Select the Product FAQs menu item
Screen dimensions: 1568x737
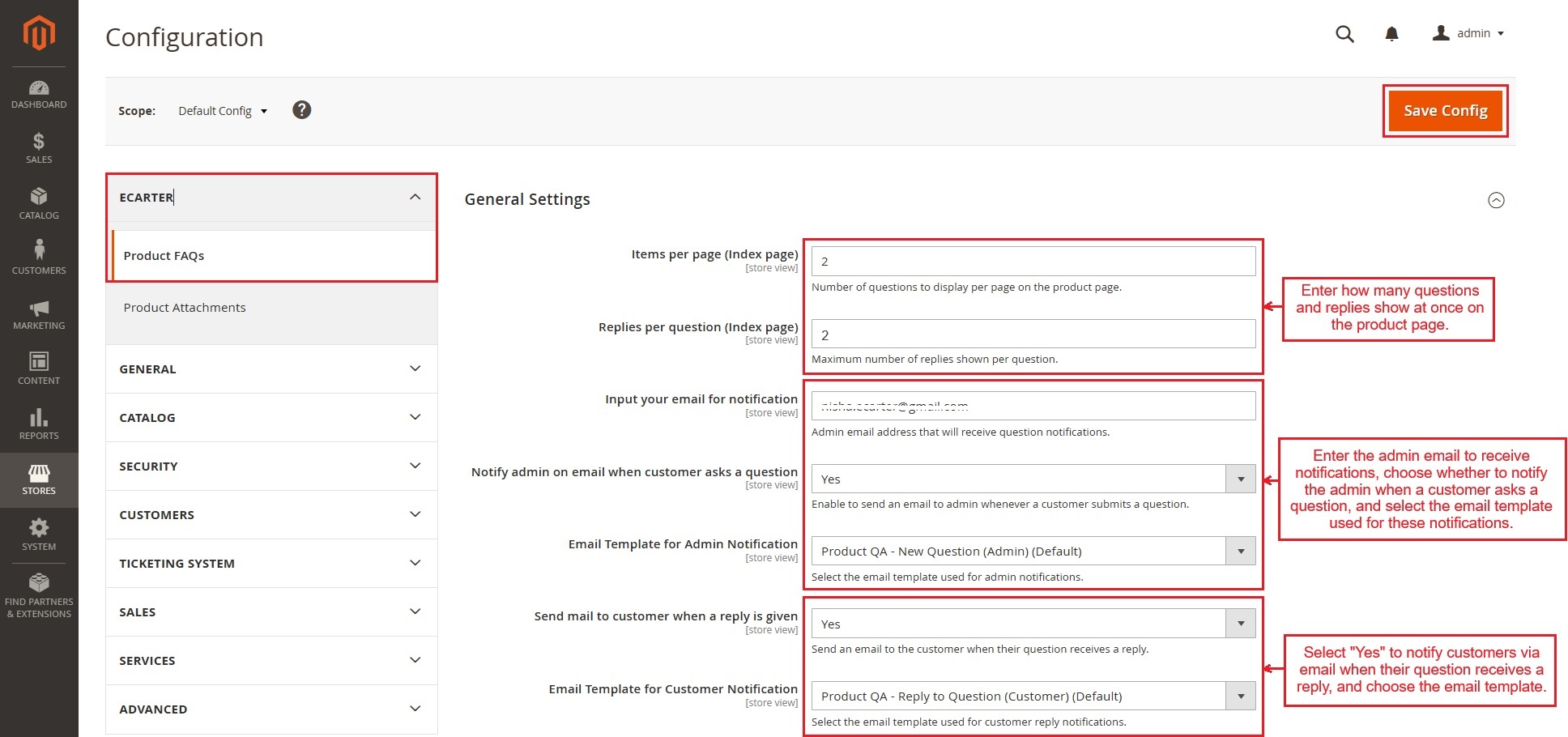164,256
